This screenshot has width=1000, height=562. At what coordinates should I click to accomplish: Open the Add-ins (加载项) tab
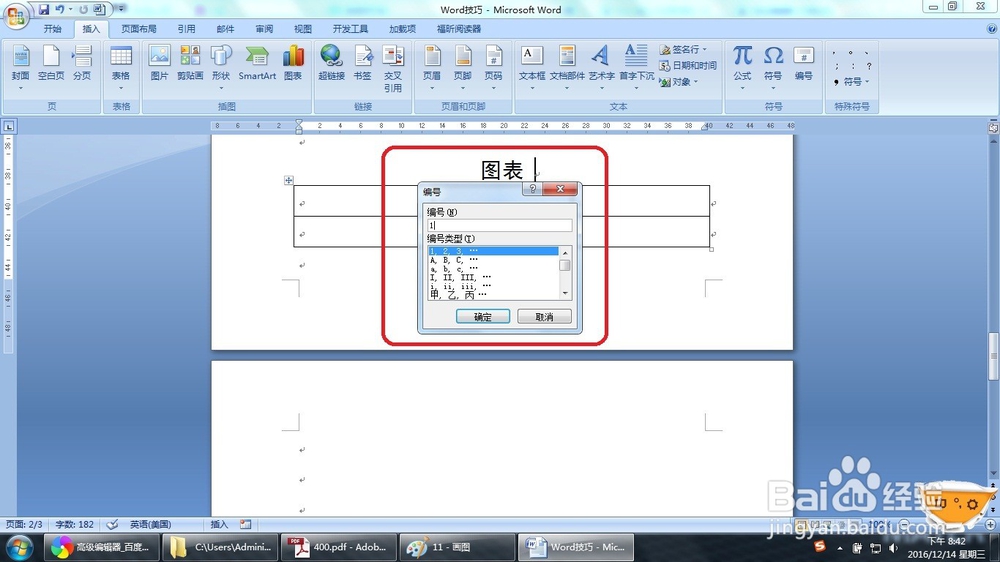coord(402,29)
